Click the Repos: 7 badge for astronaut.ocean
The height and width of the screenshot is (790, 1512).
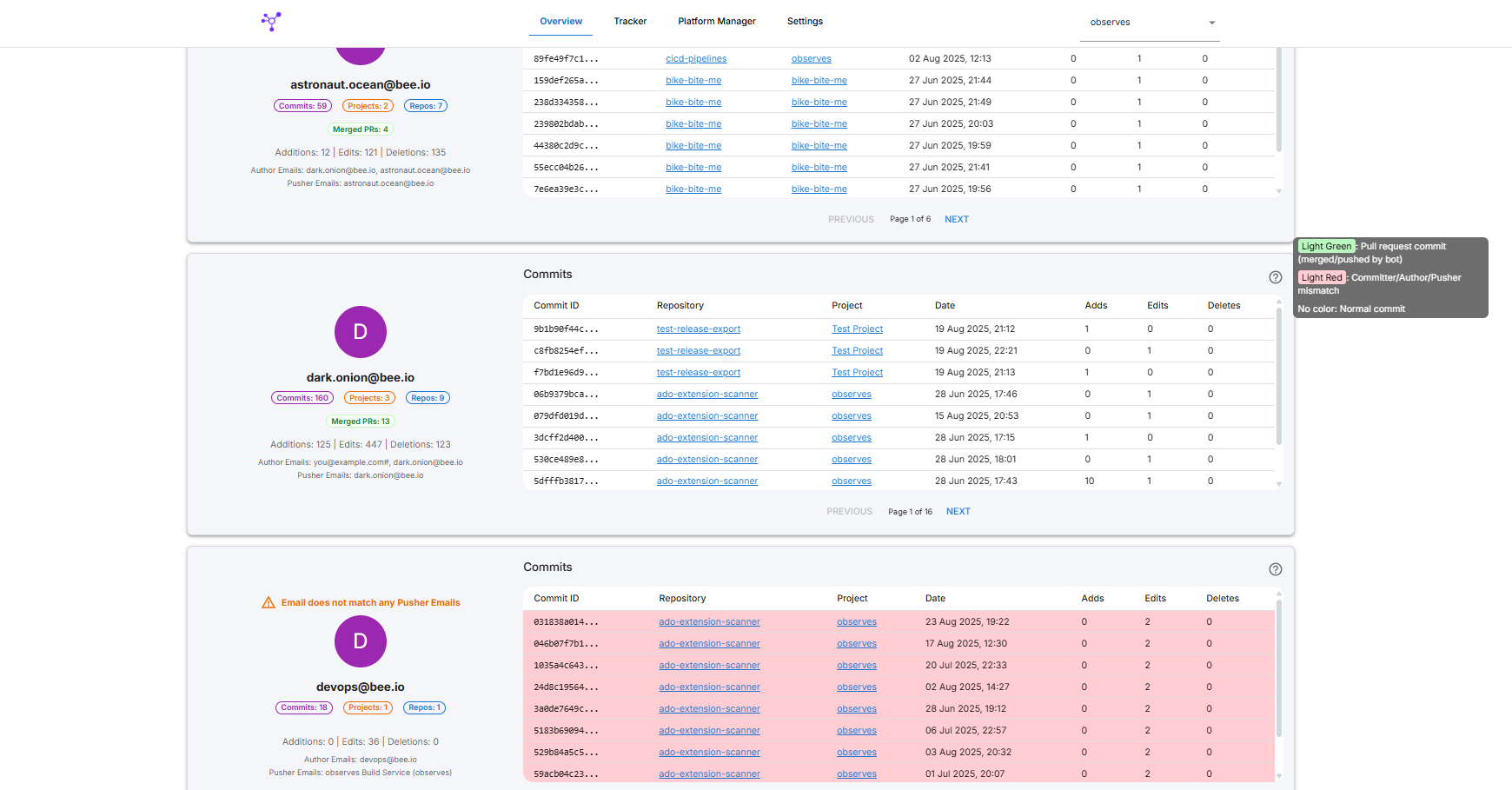426,106
